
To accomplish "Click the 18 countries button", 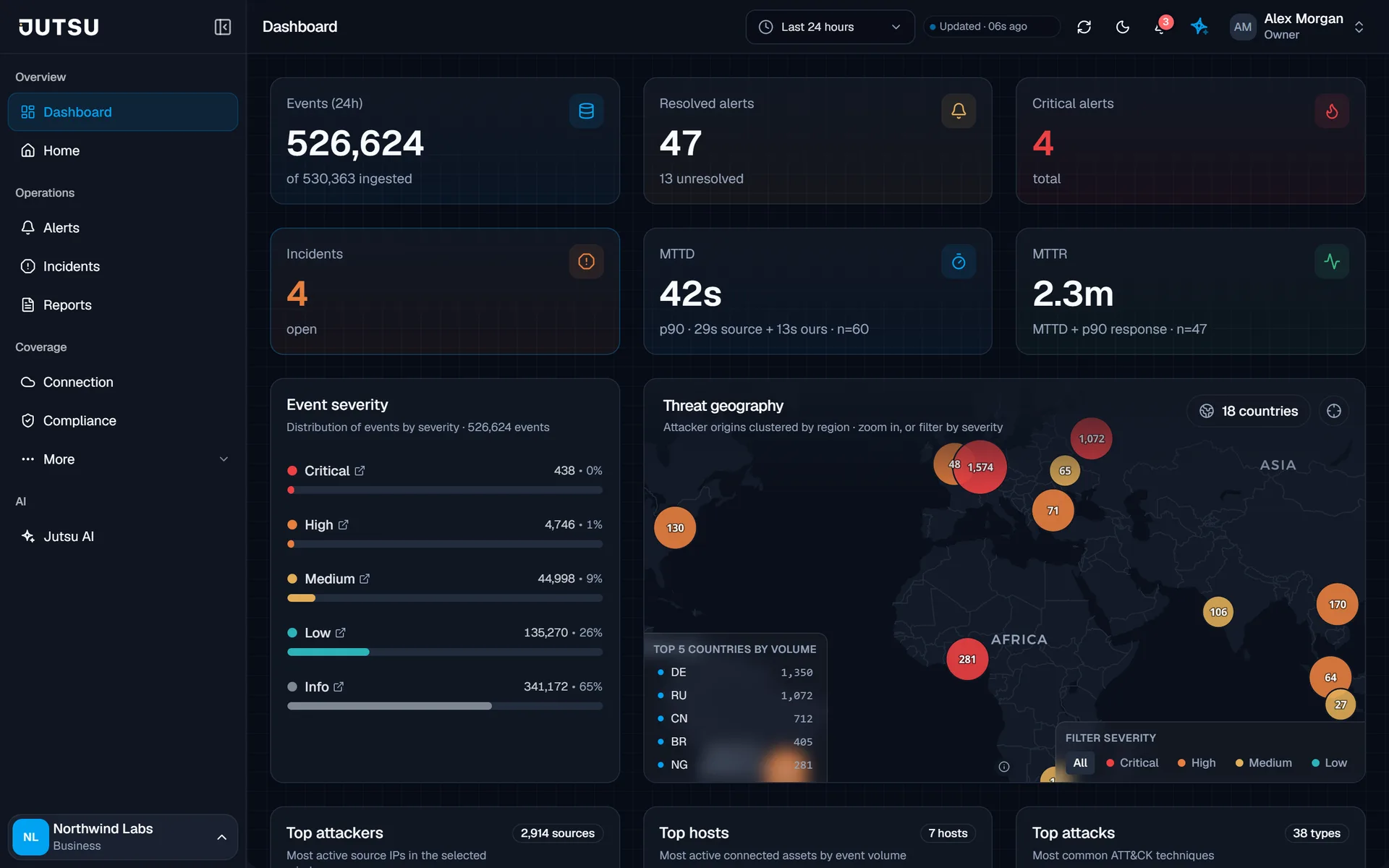I will click(1249, 411).
